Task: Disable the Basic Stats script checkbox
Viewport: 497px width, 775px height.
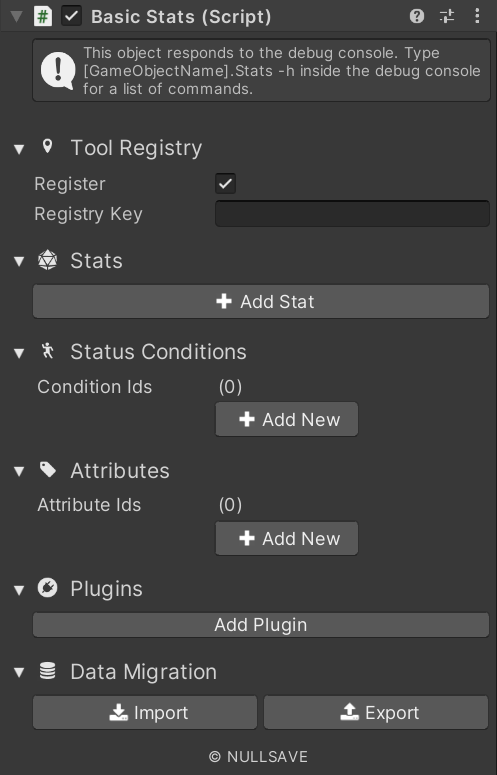Action: [72, 16]
